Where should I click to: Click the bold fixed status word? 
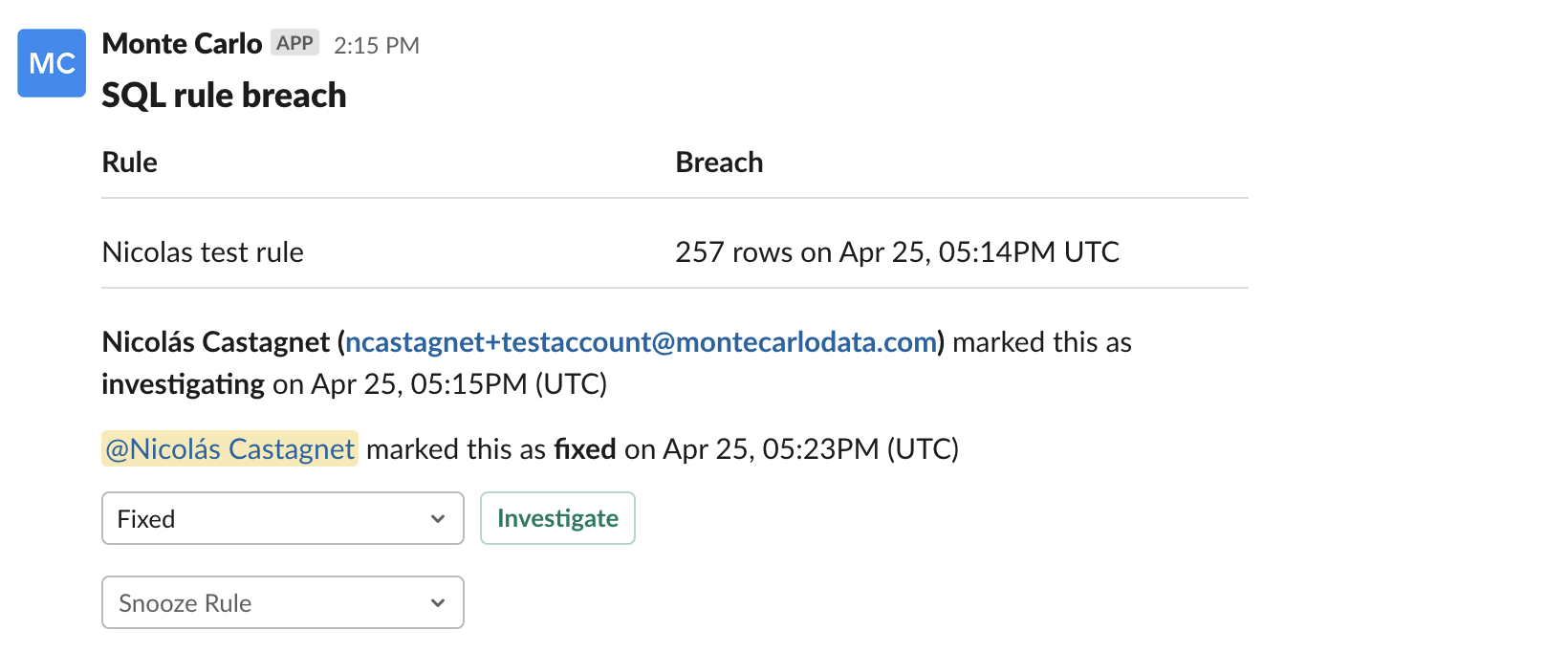click(x=585, y=448)
